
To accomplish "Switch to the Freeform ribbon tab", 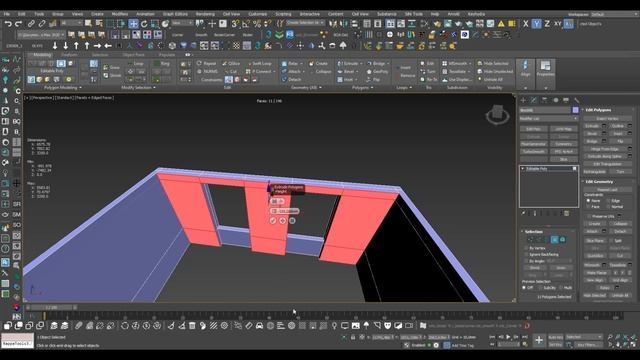I will 69,55.
